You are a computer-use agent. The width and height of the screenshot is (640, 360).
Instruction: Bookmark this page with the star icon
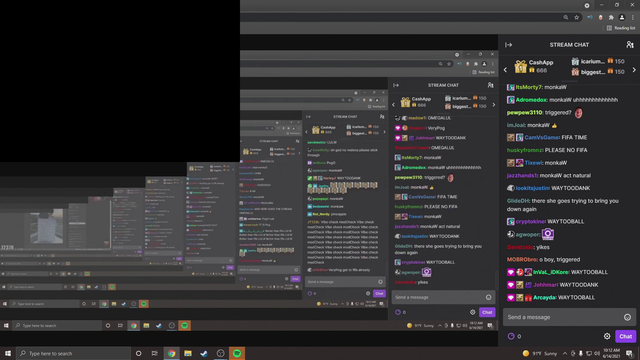click(x=577, y=18)
